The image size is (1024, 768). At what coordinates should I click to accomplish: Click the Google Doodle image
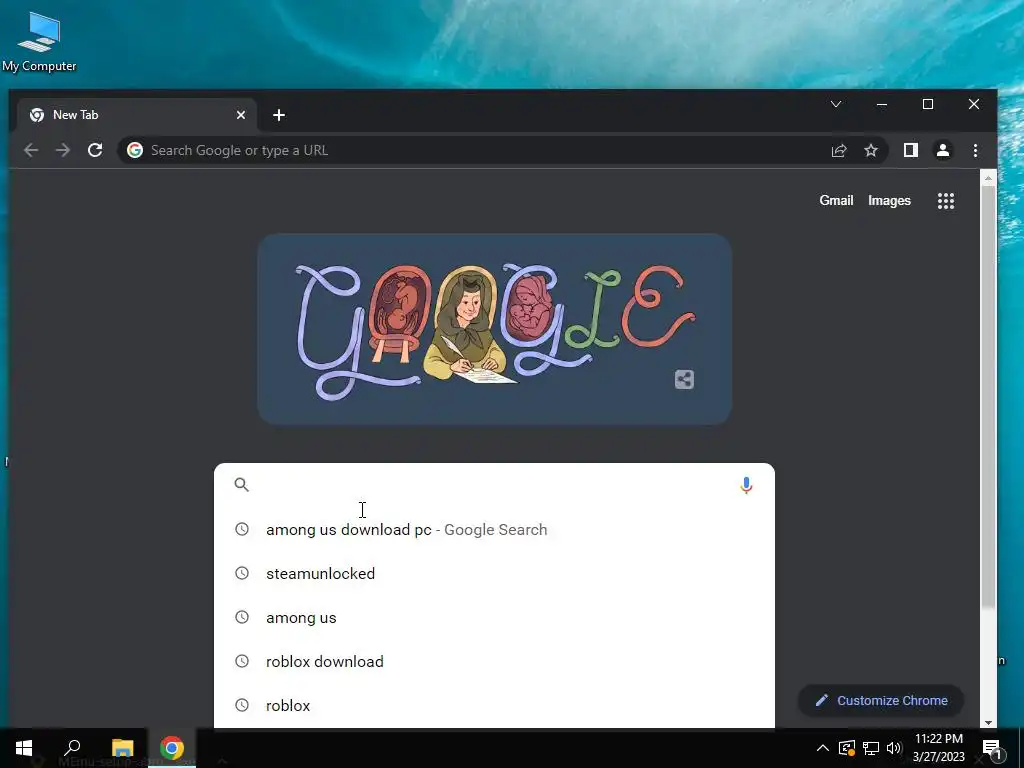494,329
